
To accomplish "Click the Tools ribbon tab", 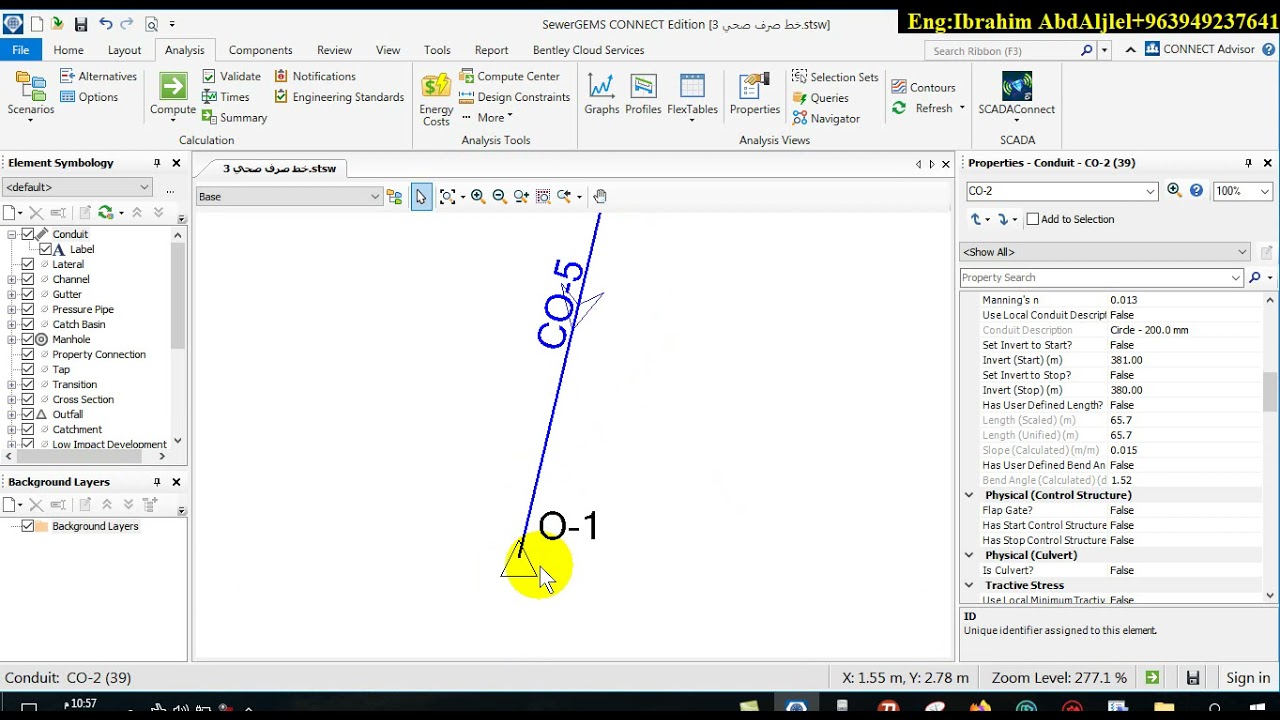I will (x=437, y=50).
